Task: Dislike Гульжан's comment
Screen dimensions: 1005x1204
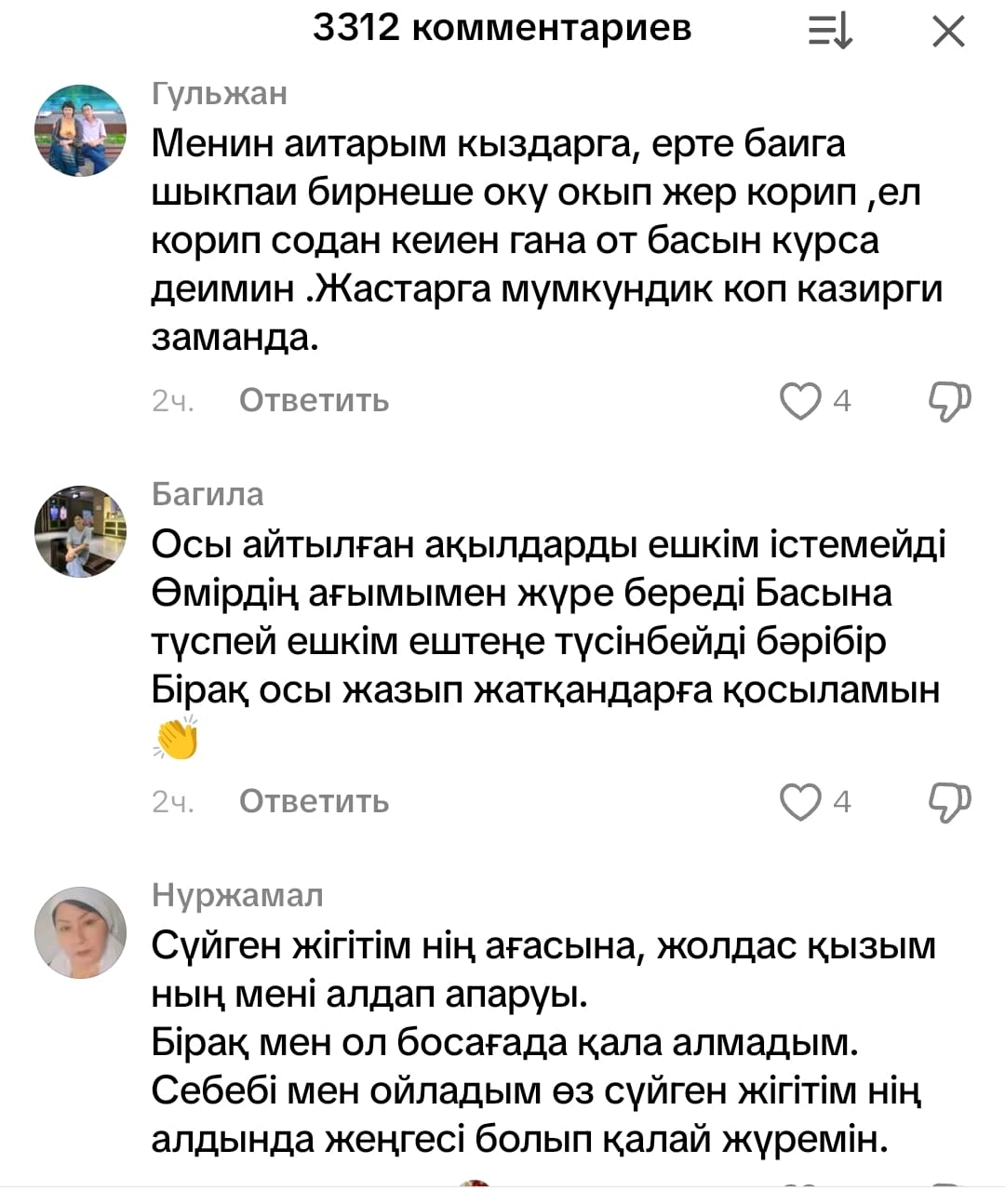Action: pyautogui.click(x=949, y=401)
